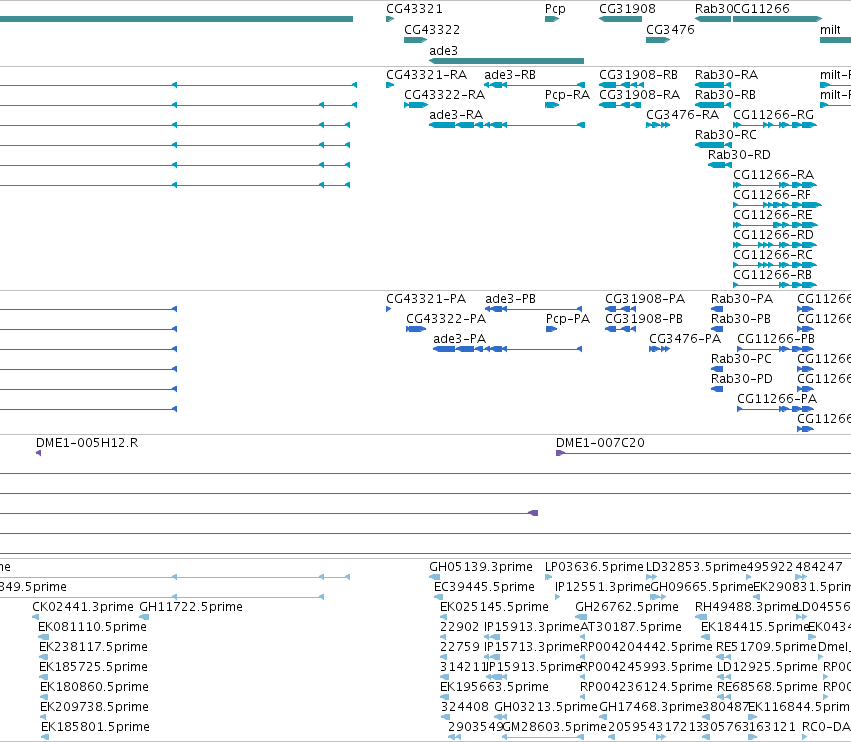Click transcript CG11266-RG
The width and height of the screenshot is (851, 742).
(775, 125)
